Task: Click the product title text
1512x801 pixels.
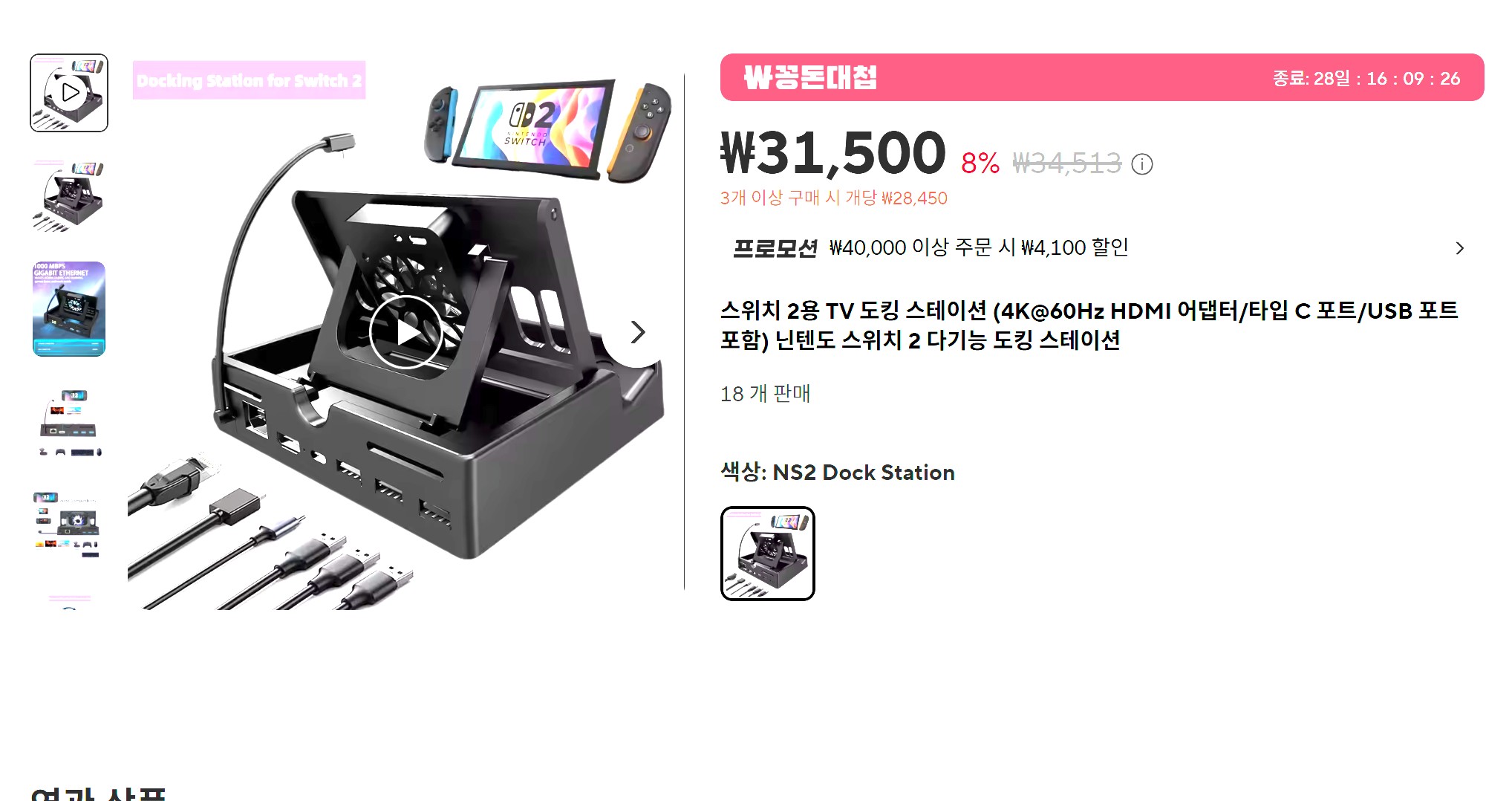Action: (x=1089, y=325)
